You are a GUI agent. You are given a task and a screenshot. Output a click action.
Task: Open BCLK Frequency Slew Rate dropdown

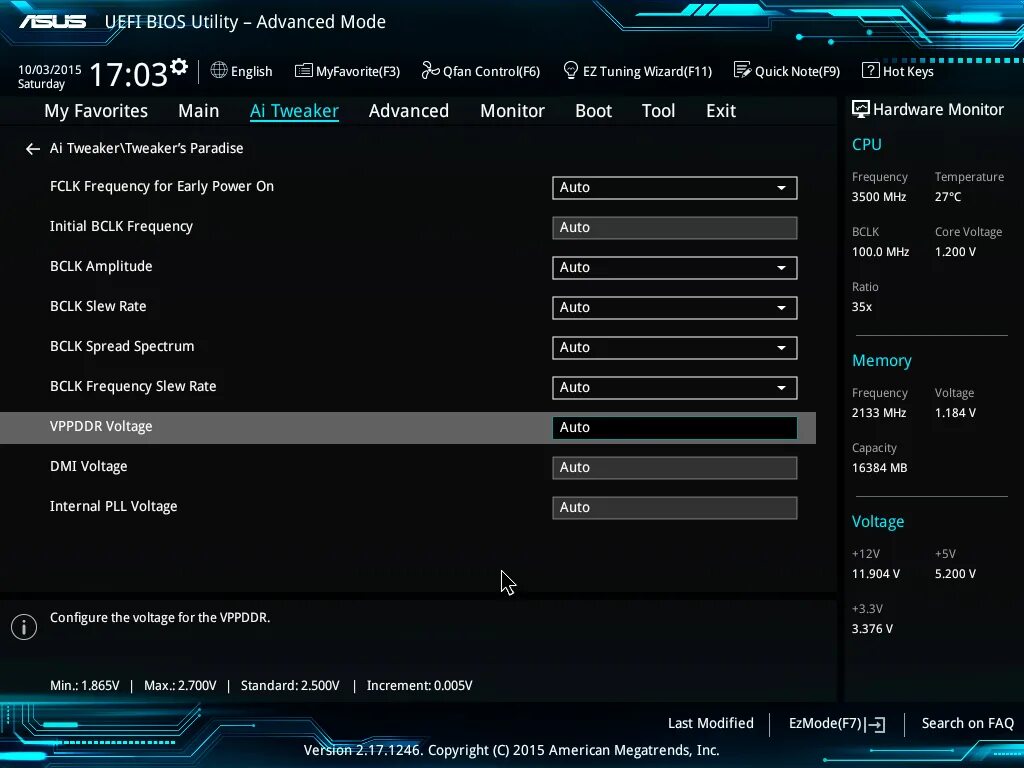[675, 387]
